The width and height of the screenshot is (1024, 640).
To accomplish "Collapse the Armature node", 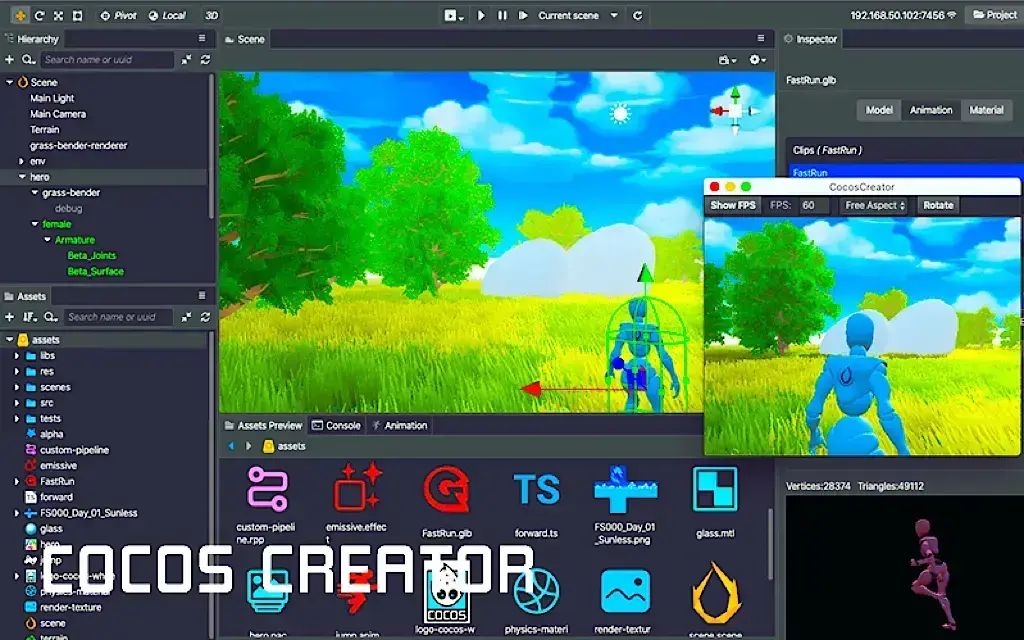I will [x=47, y=240].
